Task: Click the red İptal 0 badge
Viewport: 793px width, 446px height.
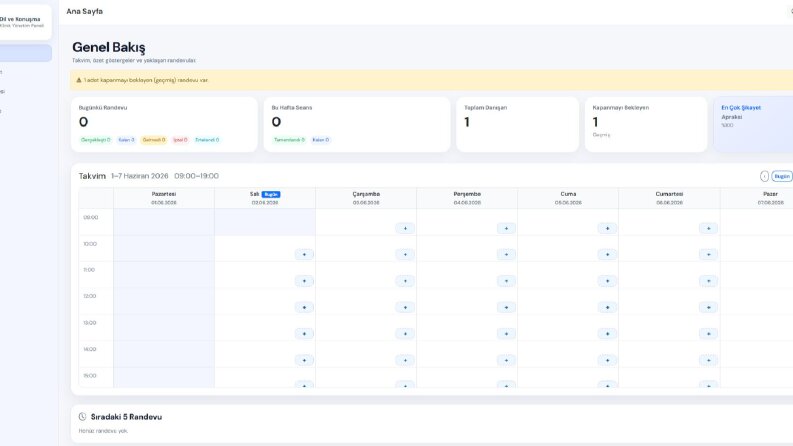Action: 181,140
